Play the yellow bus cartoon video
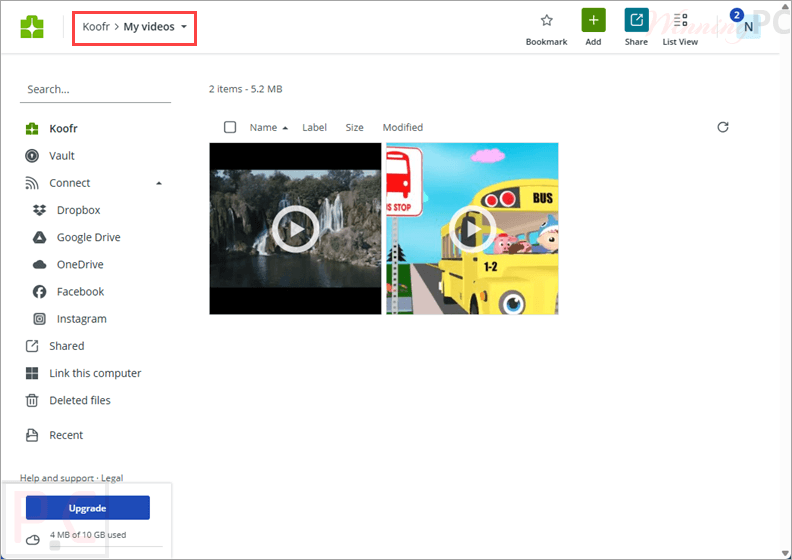Image resolution: width=792 pixels, height=560 pixels. tap(472, 229)
